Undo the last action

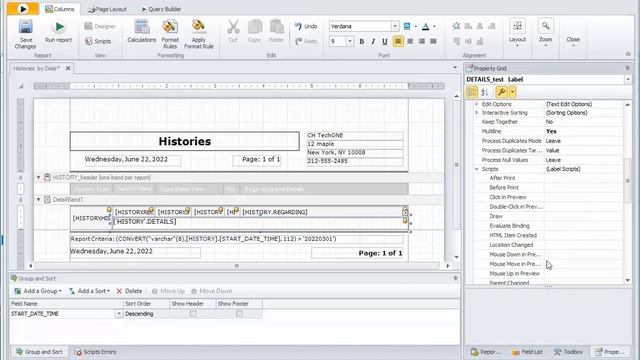point(306,27)
